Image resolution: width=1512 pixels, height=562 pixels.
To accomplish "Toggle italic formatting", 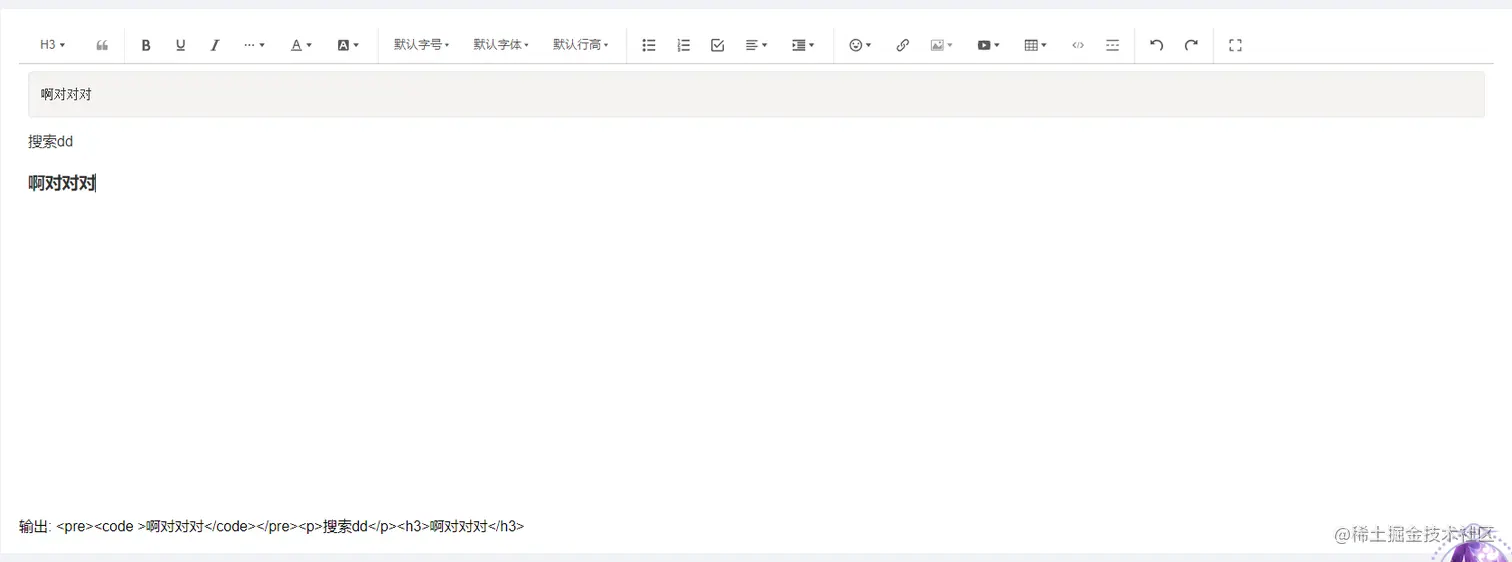I will (214, 45).
